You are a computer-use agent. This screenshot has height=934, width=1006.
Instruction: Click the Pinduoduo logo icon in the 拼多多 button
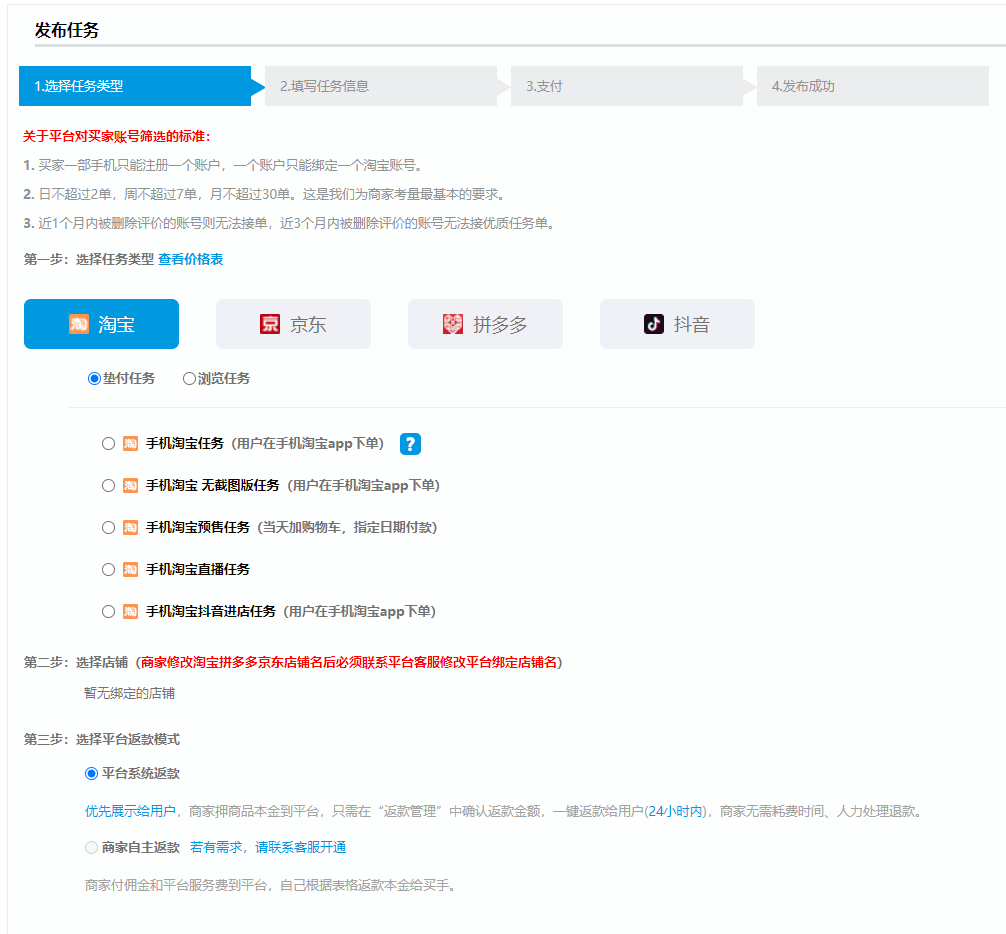(453, 324)
